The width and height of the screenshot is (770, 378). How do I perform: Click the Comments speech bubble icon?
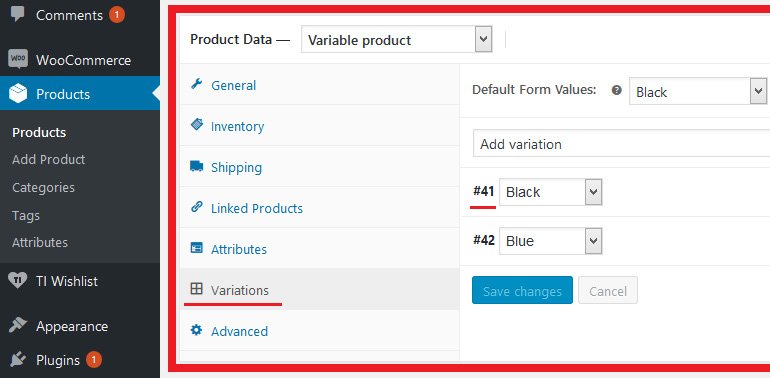[18, 14]
